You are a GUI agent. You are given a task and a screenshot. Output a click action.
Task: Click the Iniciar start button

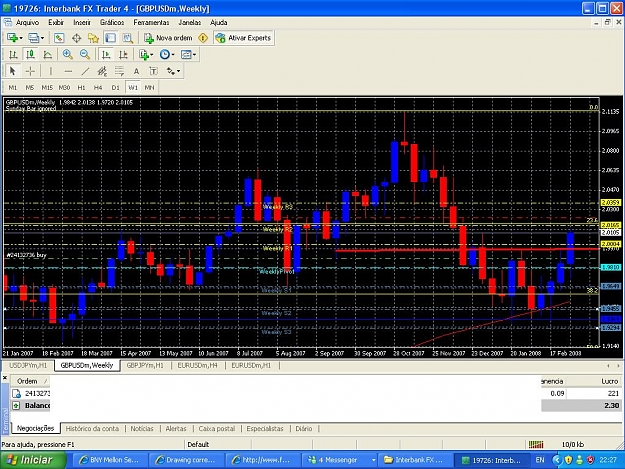click(x=33, y=460)
